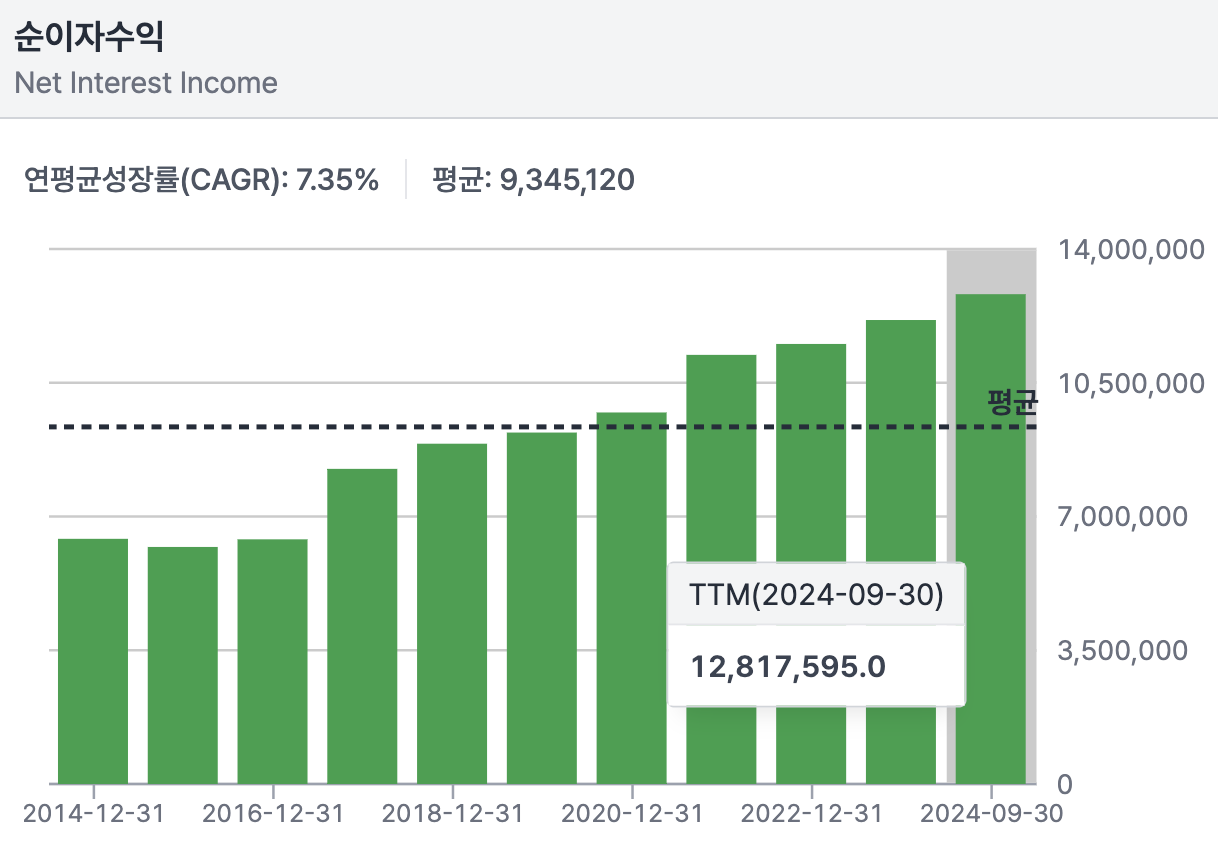Click the Net Interest Income subtitle
Image resolution: width=1218 pixels, height=854 pixels.
tap(146, 83)
